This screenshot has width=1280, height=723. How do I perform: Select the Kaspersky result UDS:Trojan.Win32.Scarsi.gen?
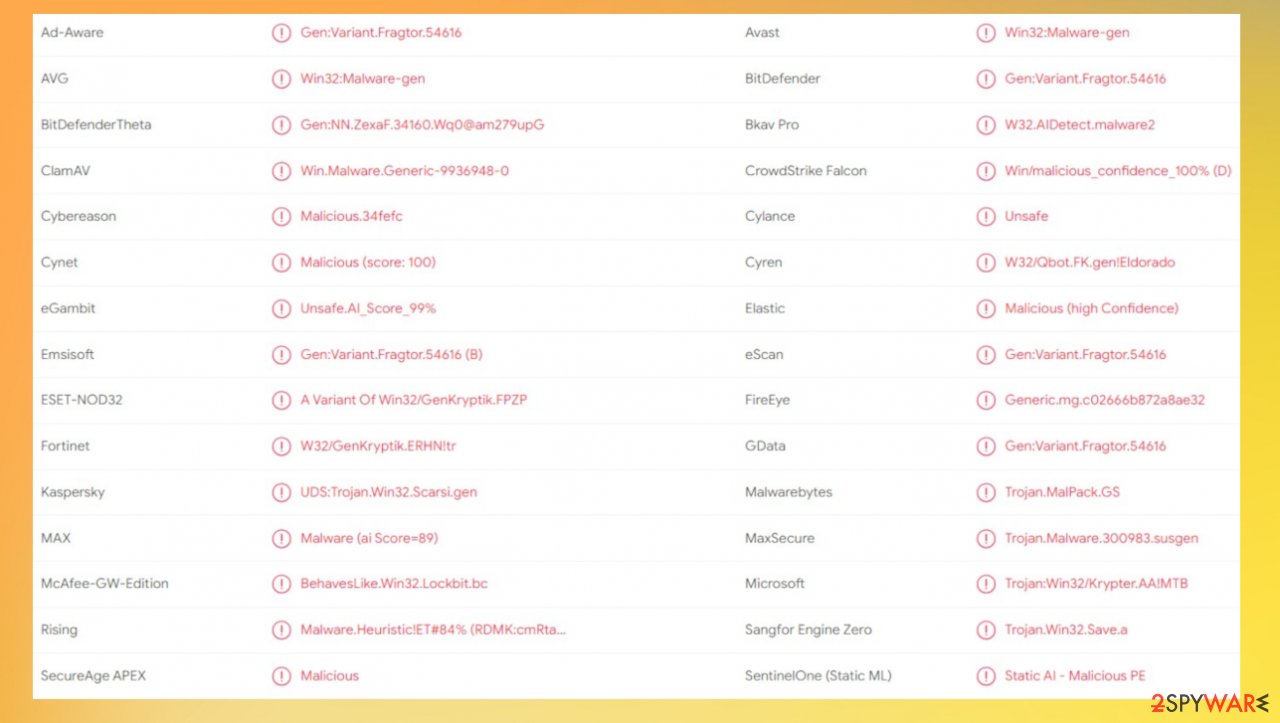click(x=389, y=492)
